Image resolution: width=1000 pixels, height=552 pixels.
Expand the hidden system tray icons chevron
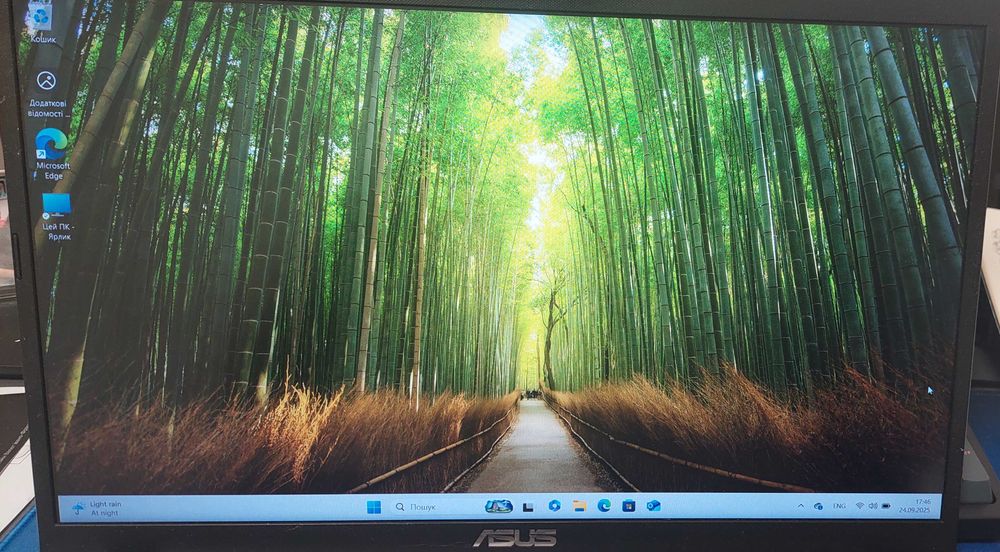pyautogui.click(x=801, y=506)
